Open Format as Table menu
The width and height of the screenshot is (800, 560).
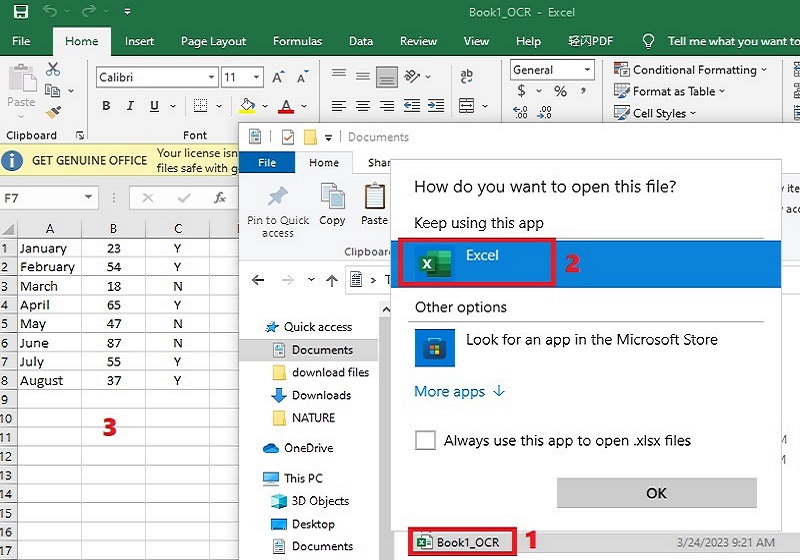point(669,91)
